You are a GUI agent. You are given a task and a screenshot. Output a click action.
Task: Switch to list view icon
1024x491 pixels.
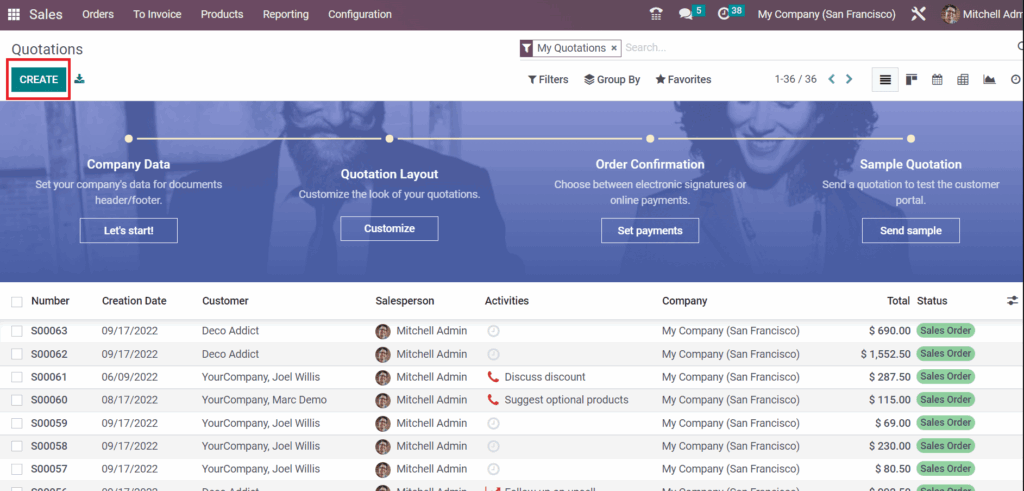[x=885, y=80]
